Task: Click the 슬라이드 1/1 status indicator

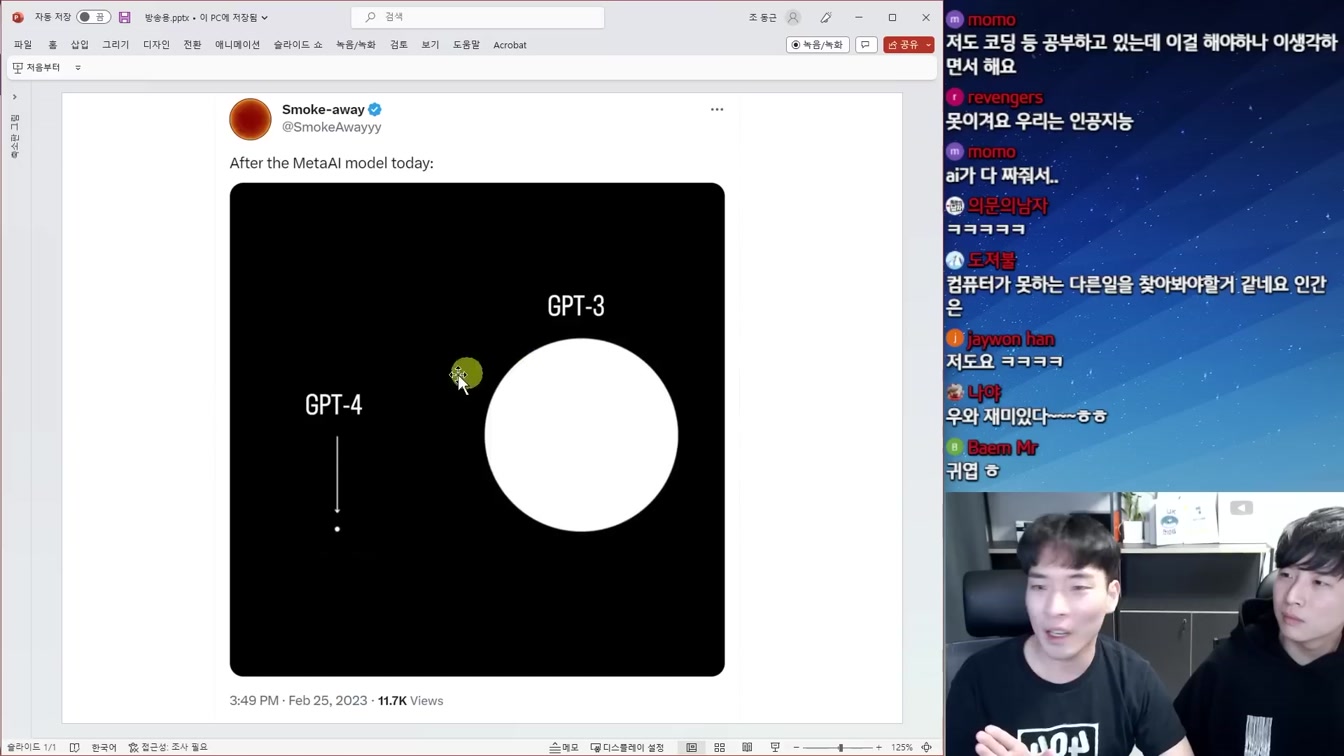Action: pos(31,747)
